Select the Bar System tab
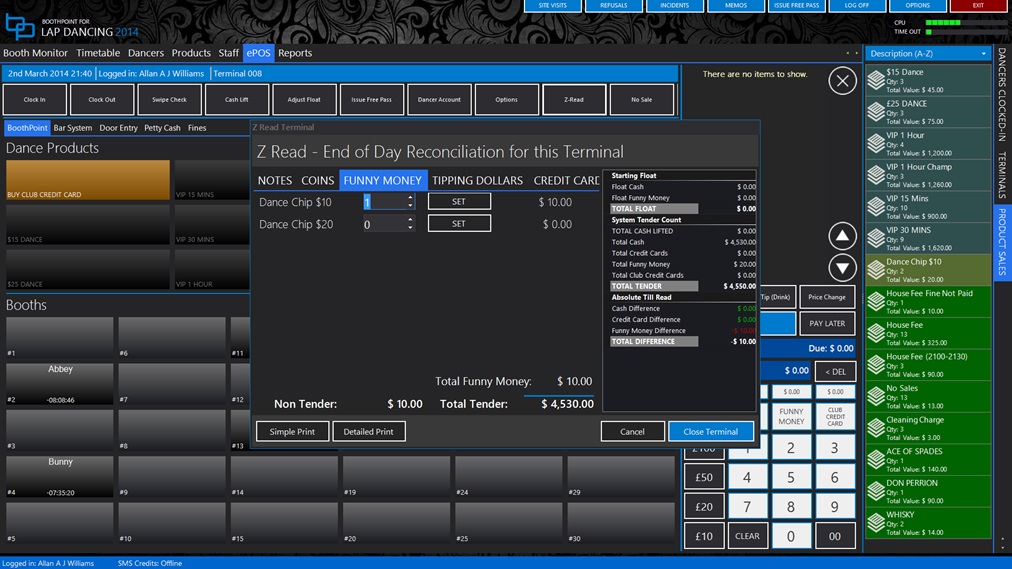1012x569 pixels. (73, 128)
